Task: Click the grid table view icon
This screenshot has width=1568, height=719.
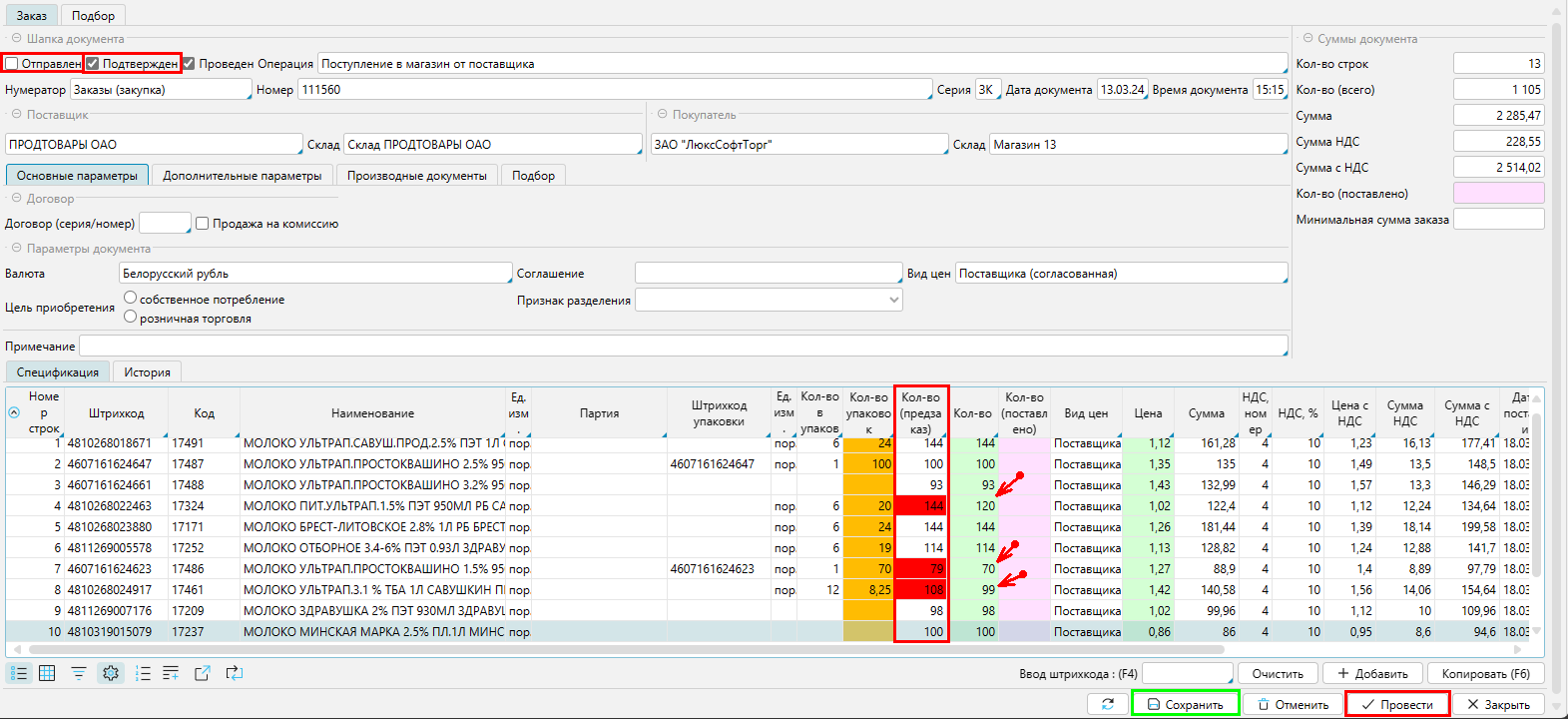Action: 47,673
